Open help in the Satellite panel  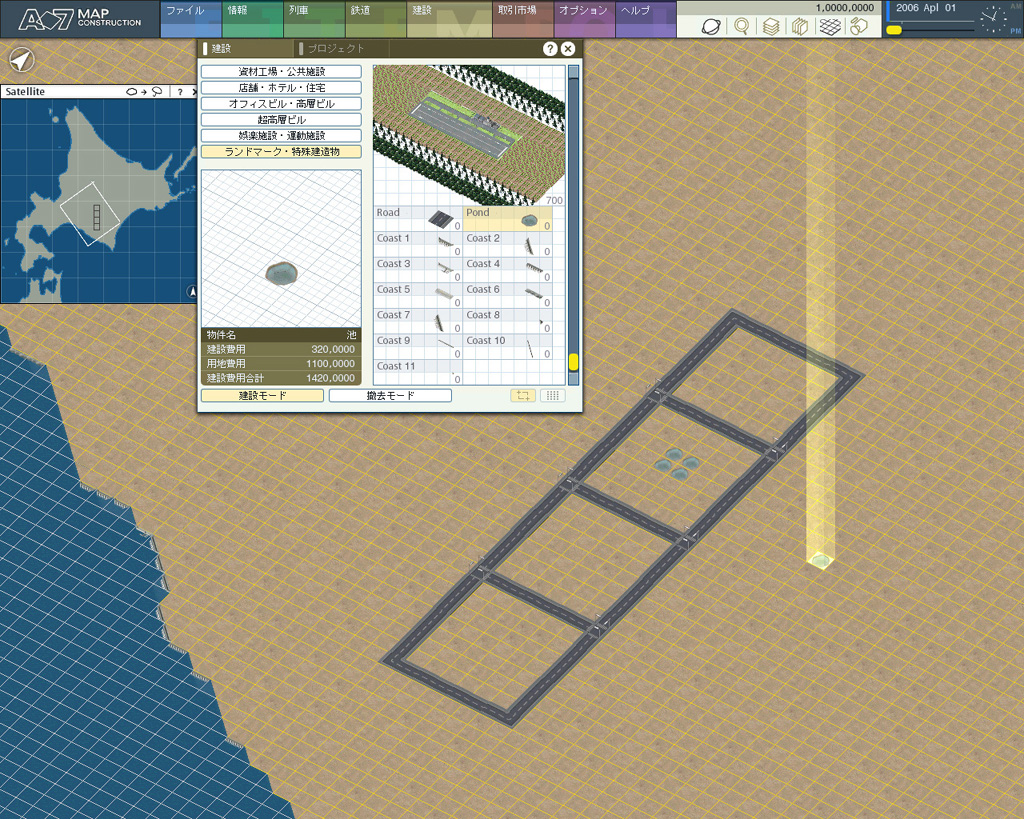point(180,92)
